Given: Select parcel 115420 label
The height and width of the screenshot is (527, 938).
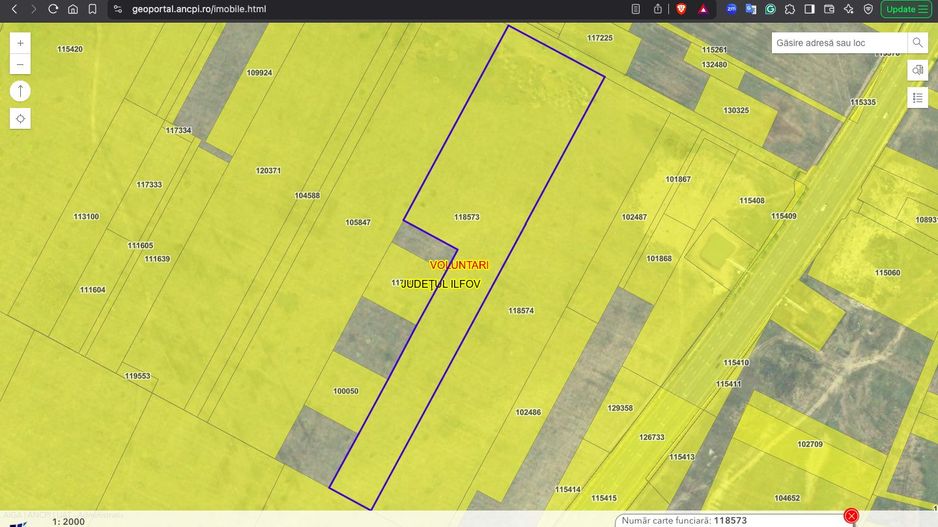Looking at the screenshot, I should [x=70, y=49].
